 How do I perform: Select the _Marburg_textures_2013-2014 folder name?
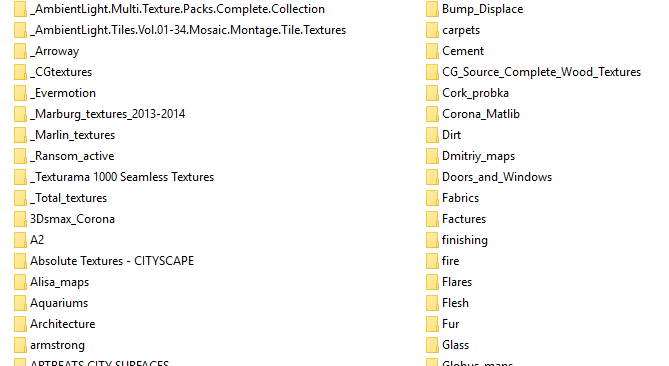(108, 114)
